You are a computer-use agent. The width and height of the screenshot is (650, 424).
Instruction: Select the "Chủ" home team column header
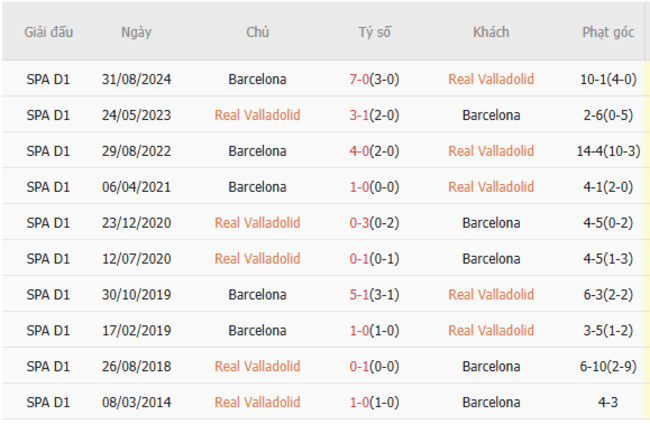click(x=257, y=32)
